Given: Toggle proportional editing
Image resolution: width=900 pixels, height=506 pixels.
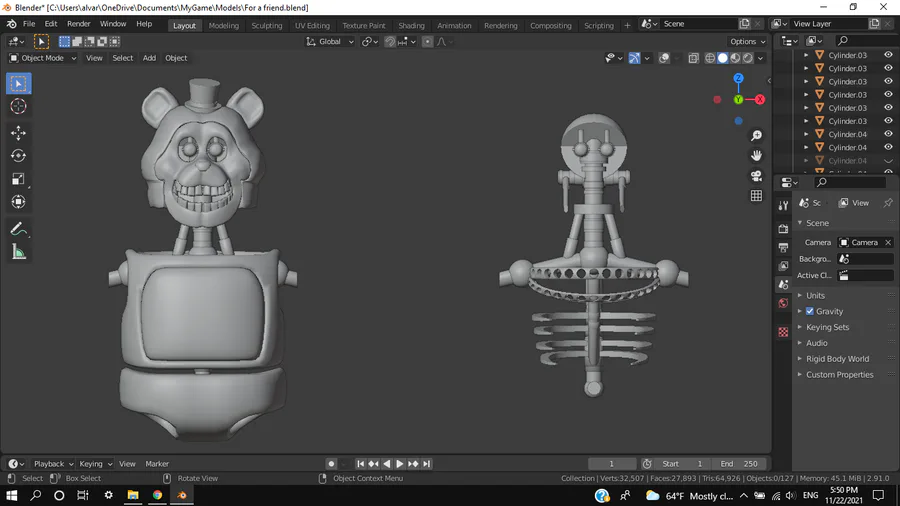Looking at the screenshot, I should [x=427, y=41].
